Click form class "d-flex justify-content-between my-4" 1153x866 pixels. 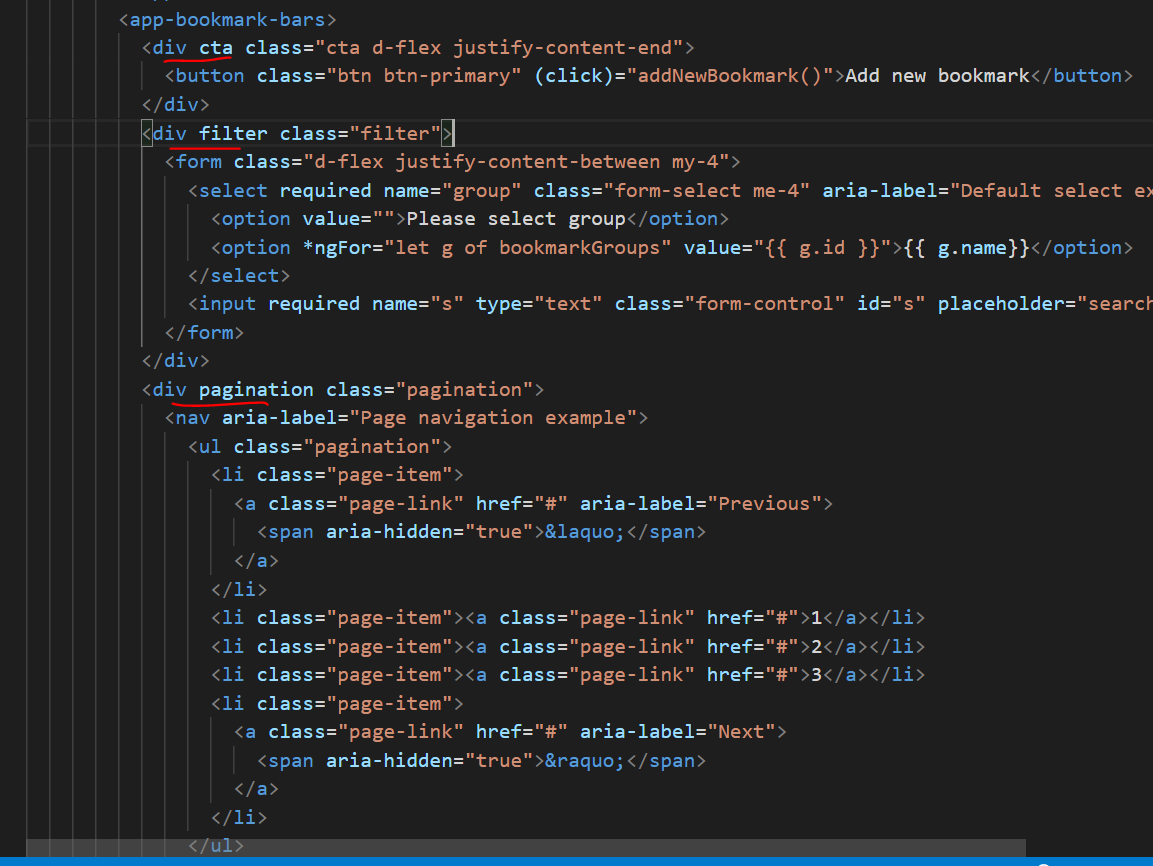pyautogui.click(x=515, y=162)
